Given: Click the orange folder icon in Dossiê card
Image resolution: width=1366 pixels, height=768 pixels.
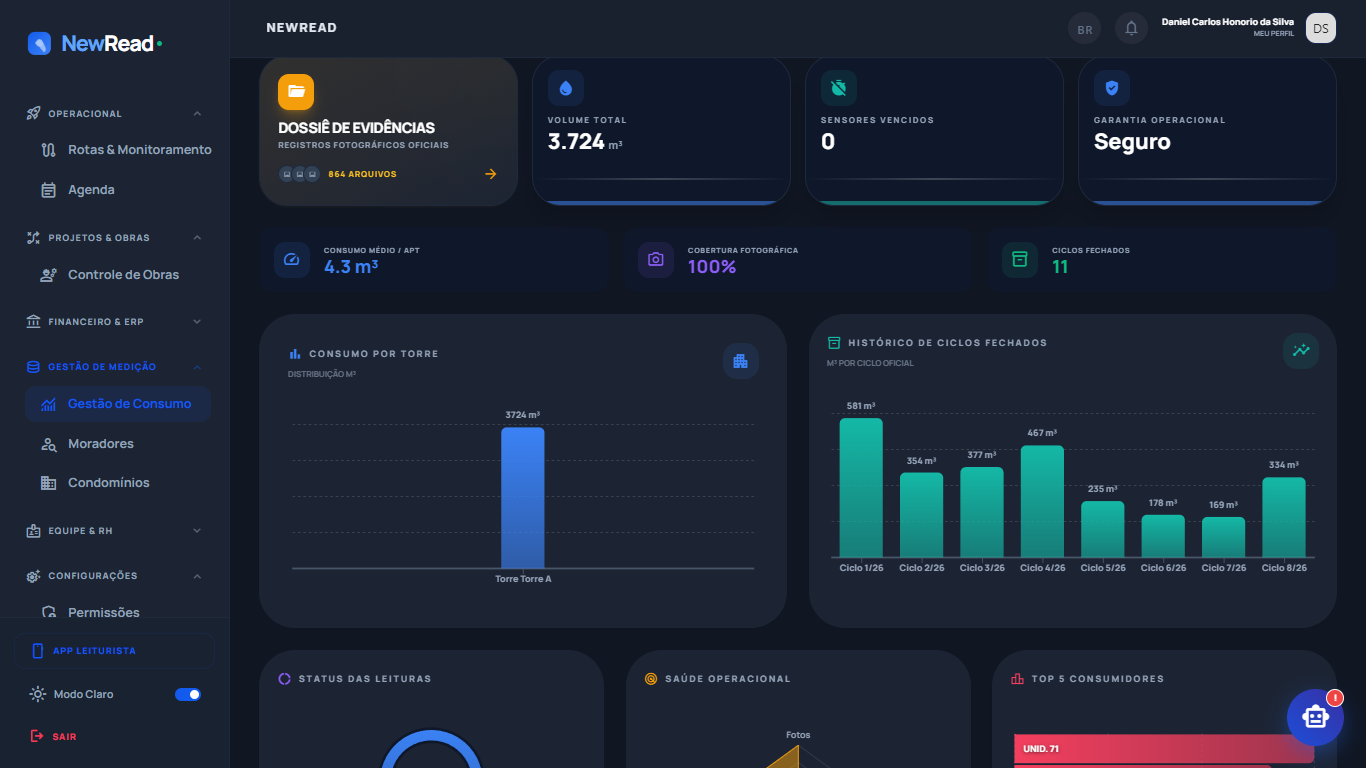Looking at the screenshot, I should 296,91.
